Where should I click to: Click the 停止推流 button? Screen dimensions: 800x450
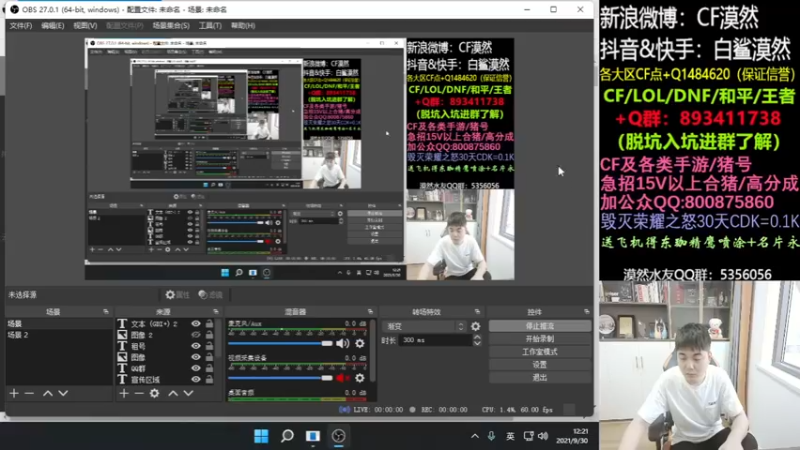[540, 326]
